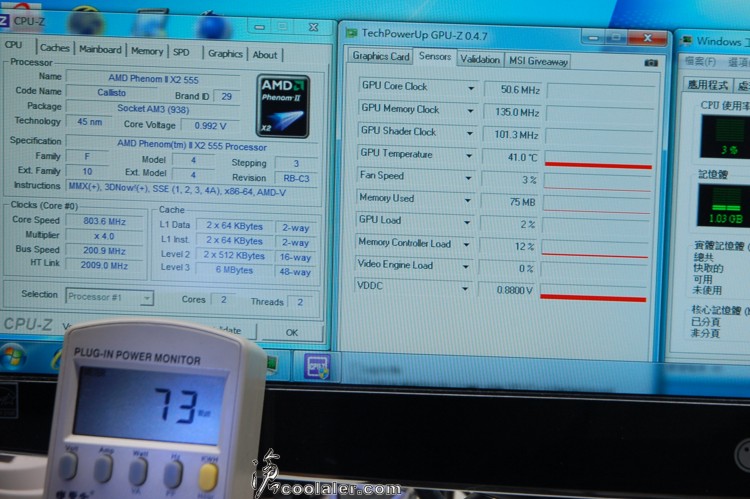Click the 2009.0 MHz HT Link field
Screen dimensions: 750x499
[104, 265]
